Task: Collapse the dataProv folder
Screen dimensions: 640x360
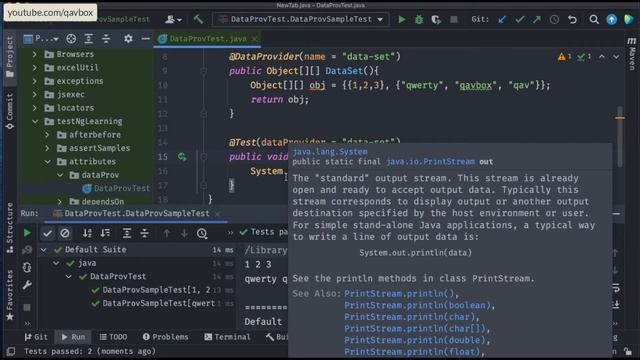Action: (60, 175)
